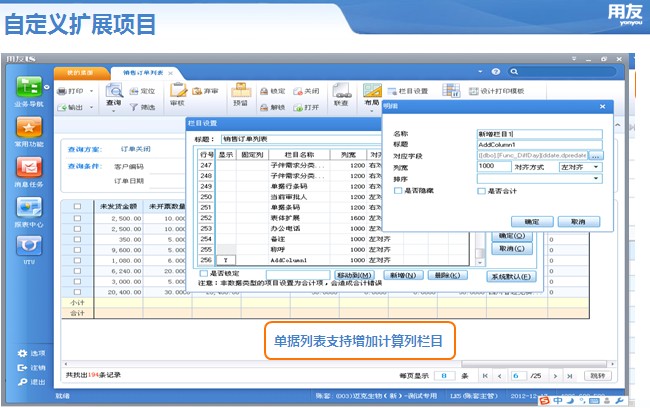650x408 pixels.
Task: Tick the checkbox for the 1,080.00 row
Action: click(77, 260)
